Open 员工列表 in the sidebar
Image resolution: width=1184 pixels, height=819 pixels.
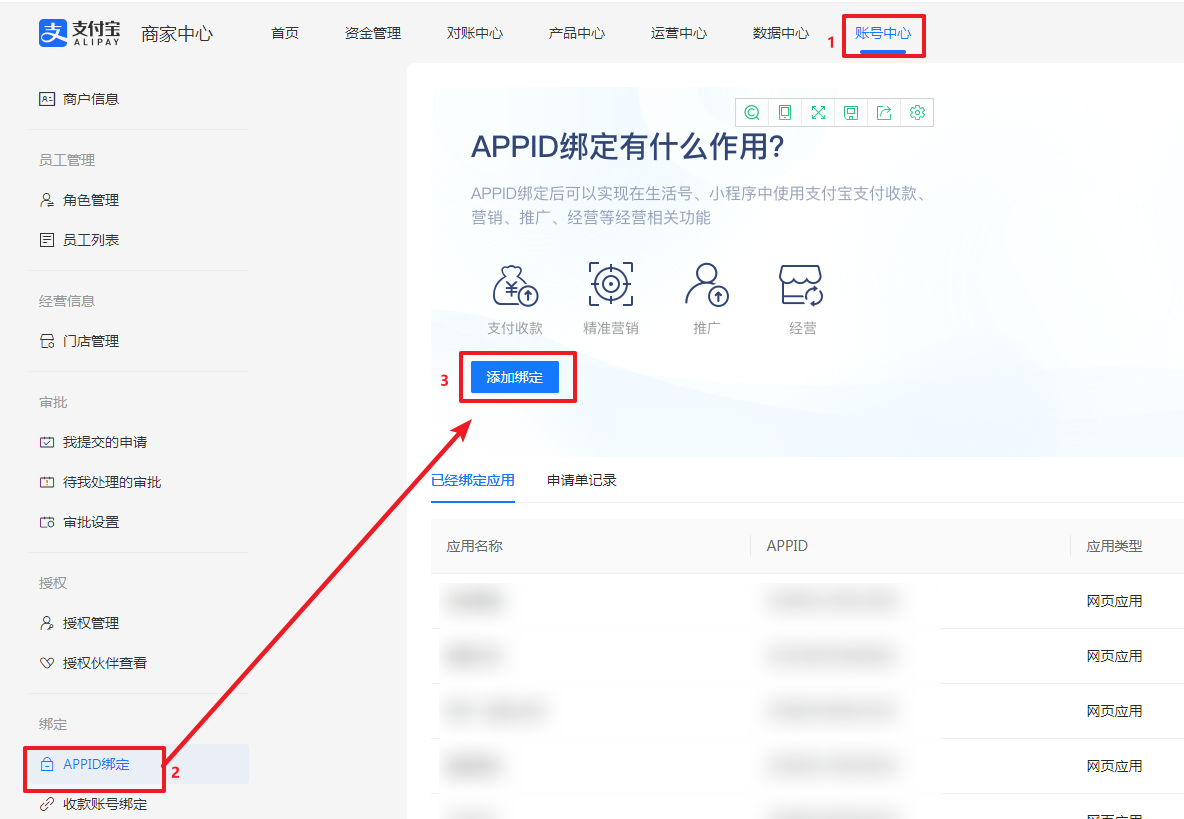point(79,240)
